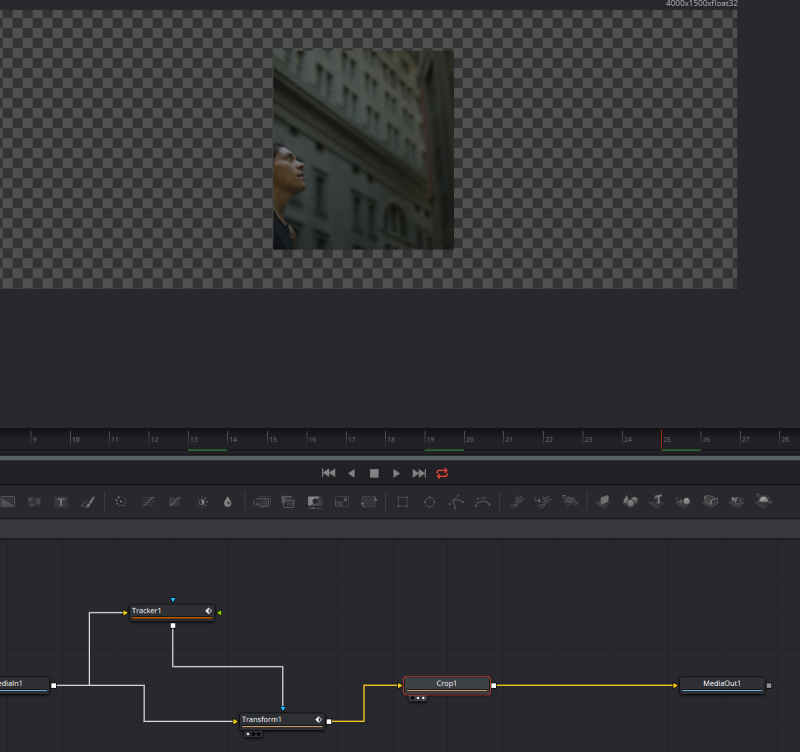Disable the red loop playback toggle
The height and width of the screenshot is (752, 800).
[x=442, y=473]
